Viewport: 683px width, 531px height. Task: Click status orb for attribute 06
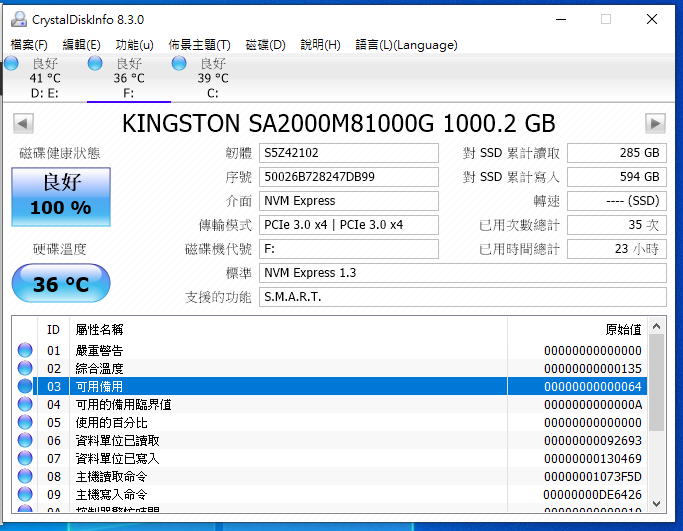coord(25,440)
